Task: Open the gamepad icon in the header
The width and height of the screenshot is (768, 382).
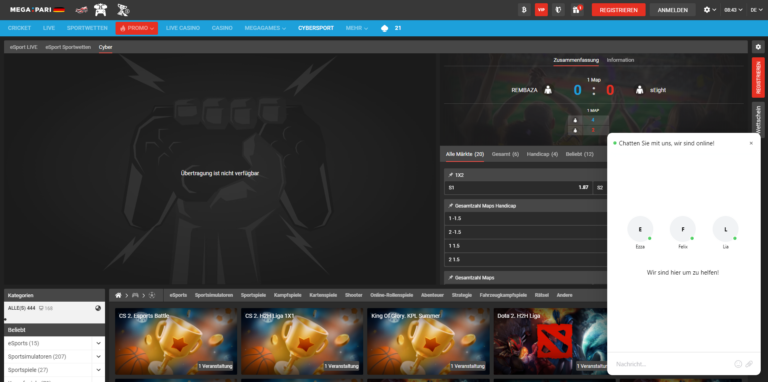Action: pyautogui.click(x=100, y=9)
